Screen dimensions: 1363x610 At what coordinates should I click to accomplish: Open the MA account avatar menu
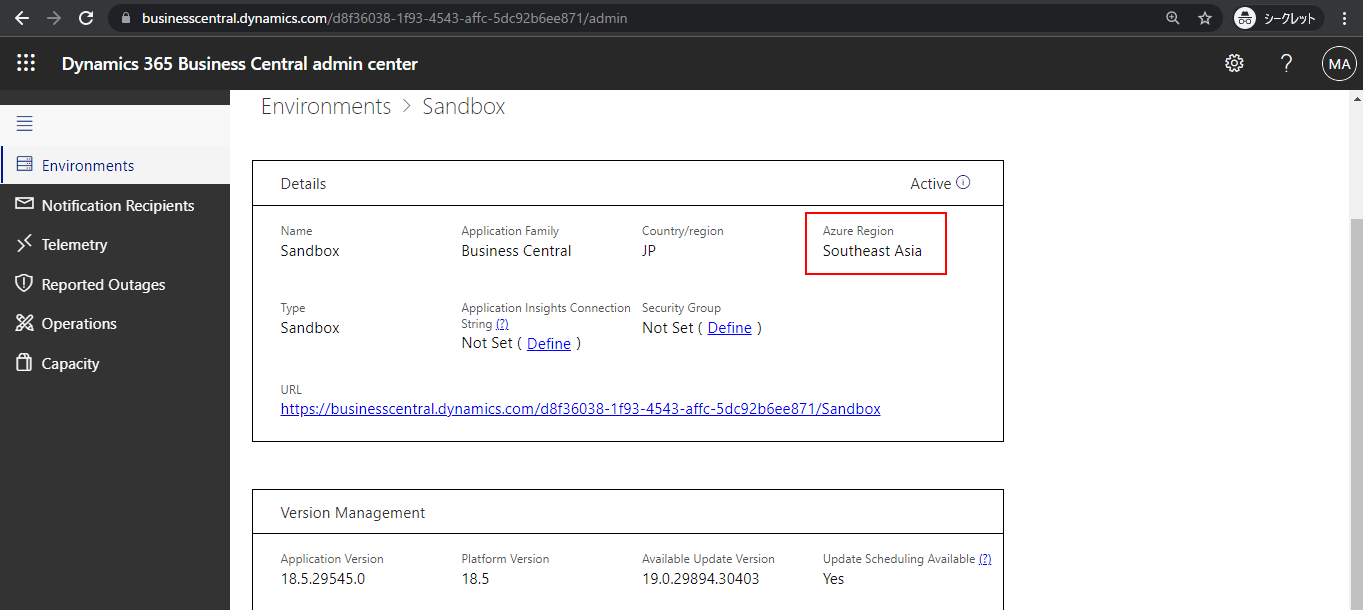coord(1339,62)
